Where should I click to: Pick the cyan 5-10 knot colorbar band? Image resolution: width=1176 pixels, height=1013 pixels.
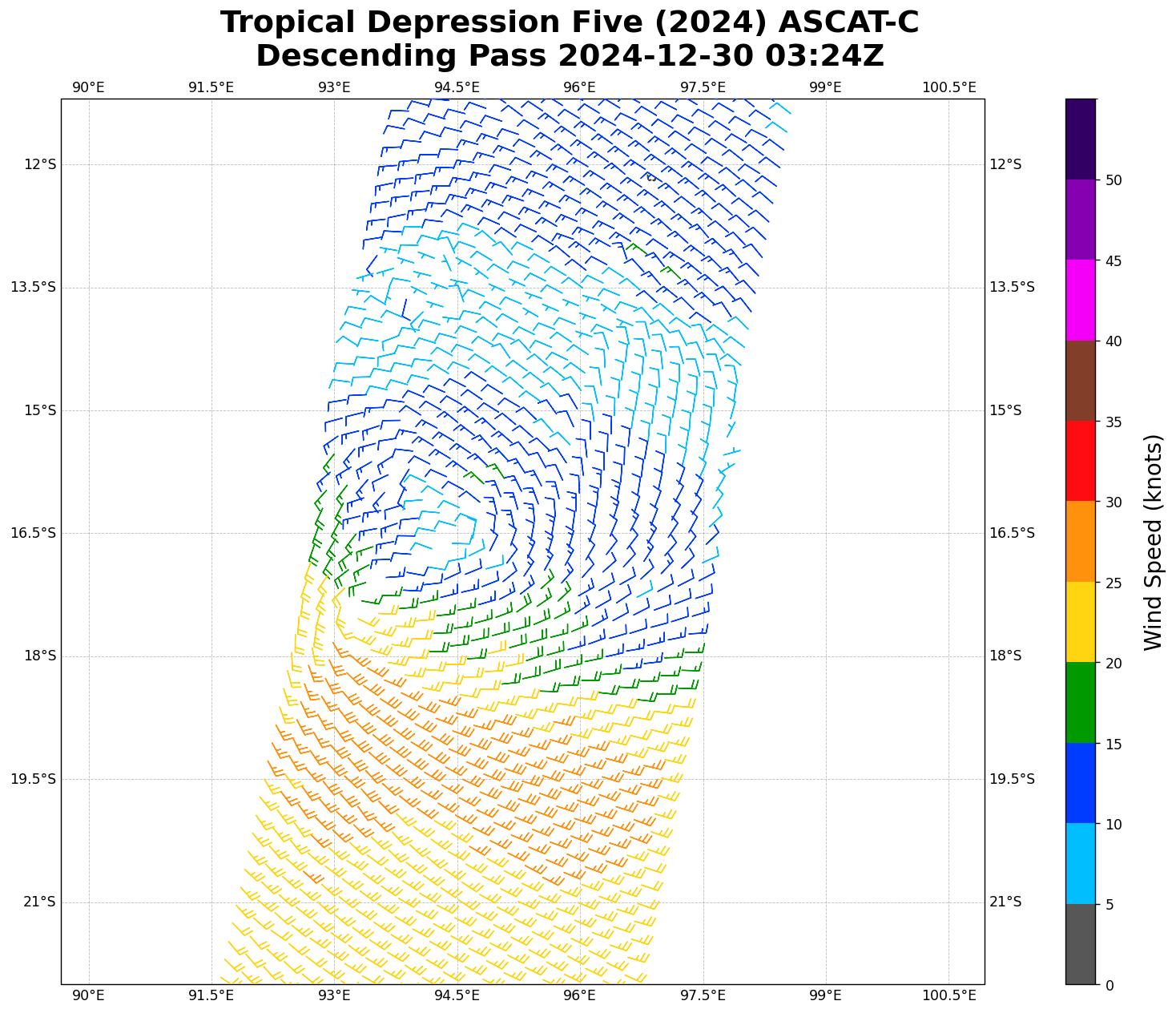1080,864
